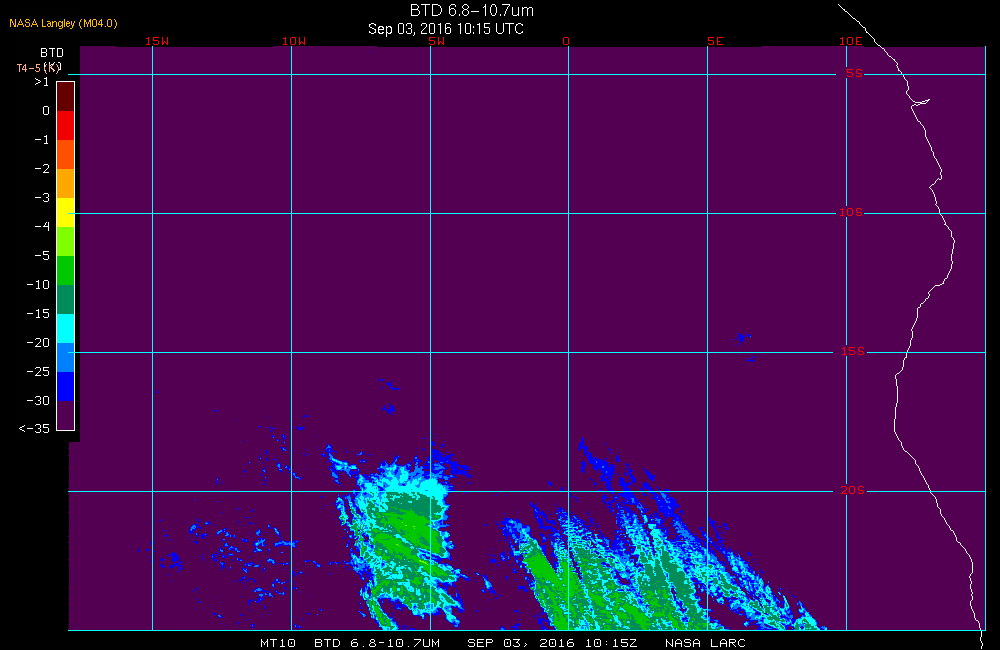Click the '10W' longitude label
The width and height of the screenshot is (1000, 650).
[x=294, y=41]
